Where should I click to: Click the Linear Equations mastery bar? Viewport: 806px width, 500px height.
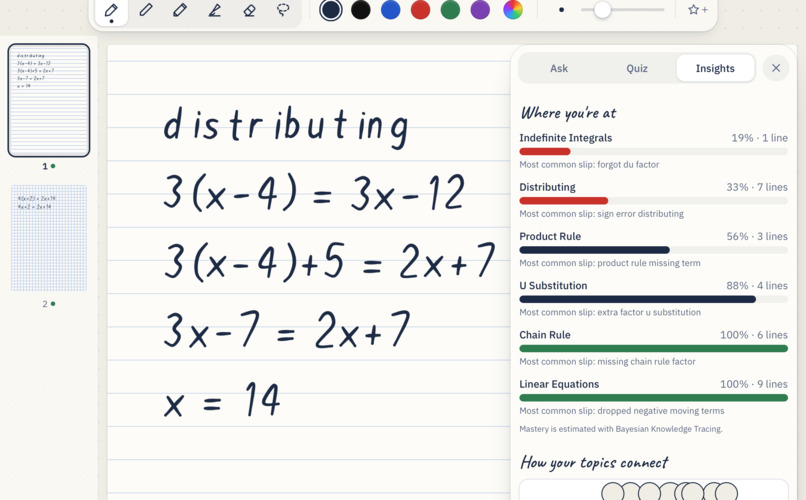pyautogui.click(x=653, y=398)
